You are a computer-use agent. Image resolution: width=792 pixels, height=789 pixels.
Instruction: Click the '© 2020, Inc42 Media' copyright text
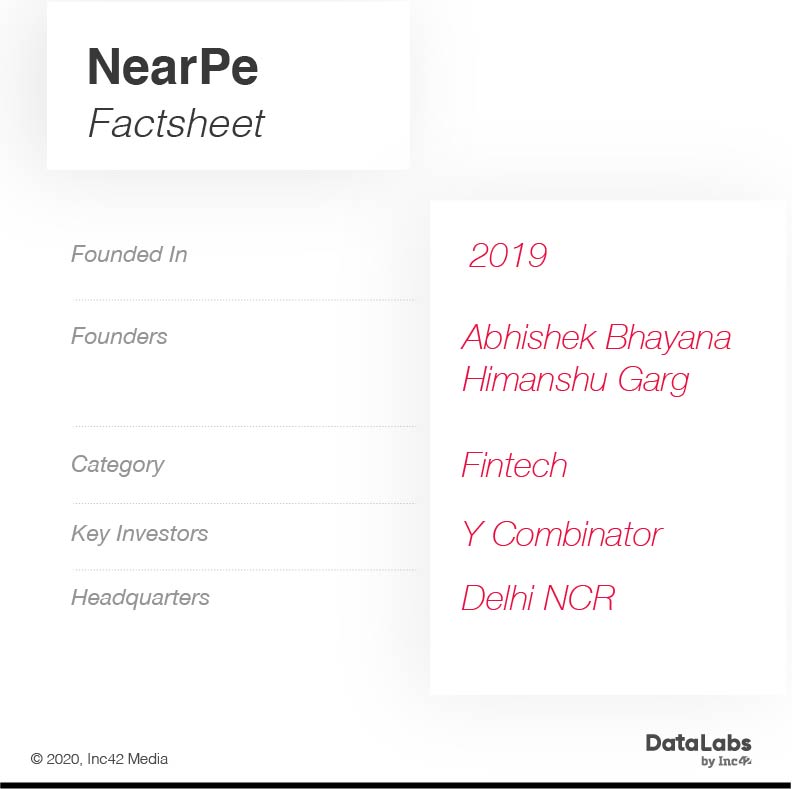pyautogui.click(x=99, y=759)
